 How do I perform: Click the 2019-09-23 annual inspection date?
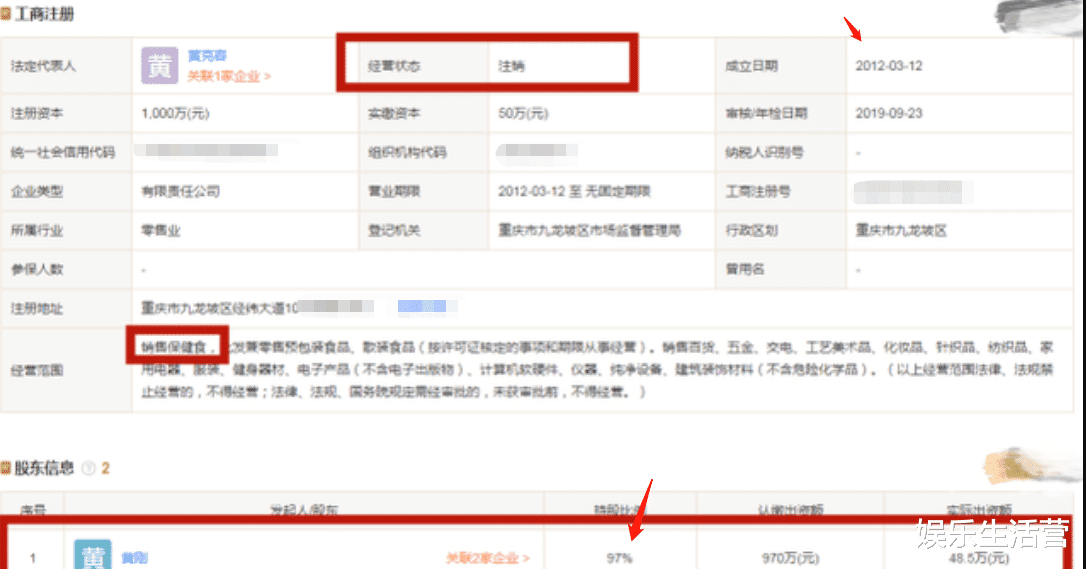(888, 113)
